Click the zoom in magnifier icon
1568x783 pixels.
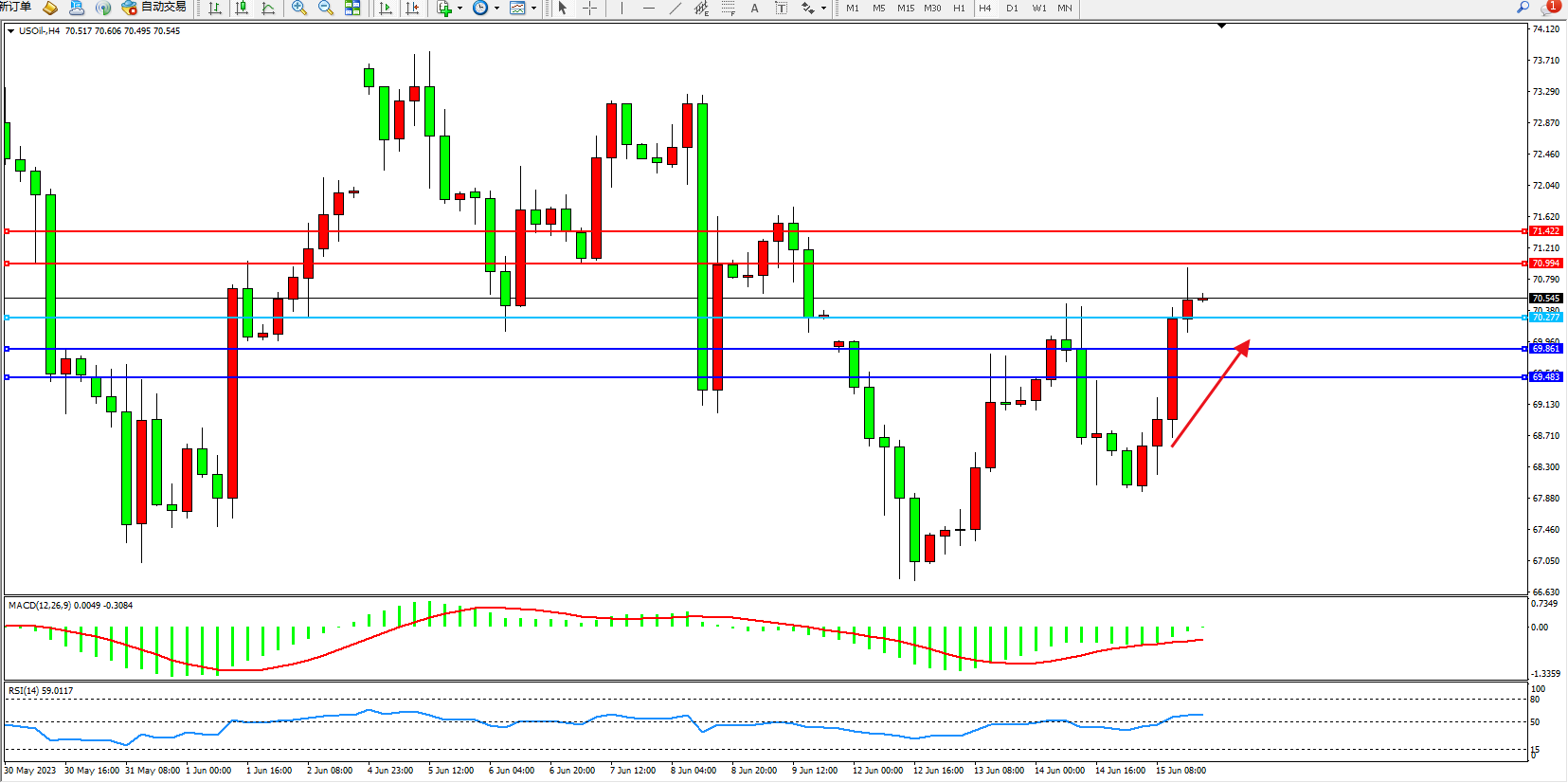click(299, 8)
